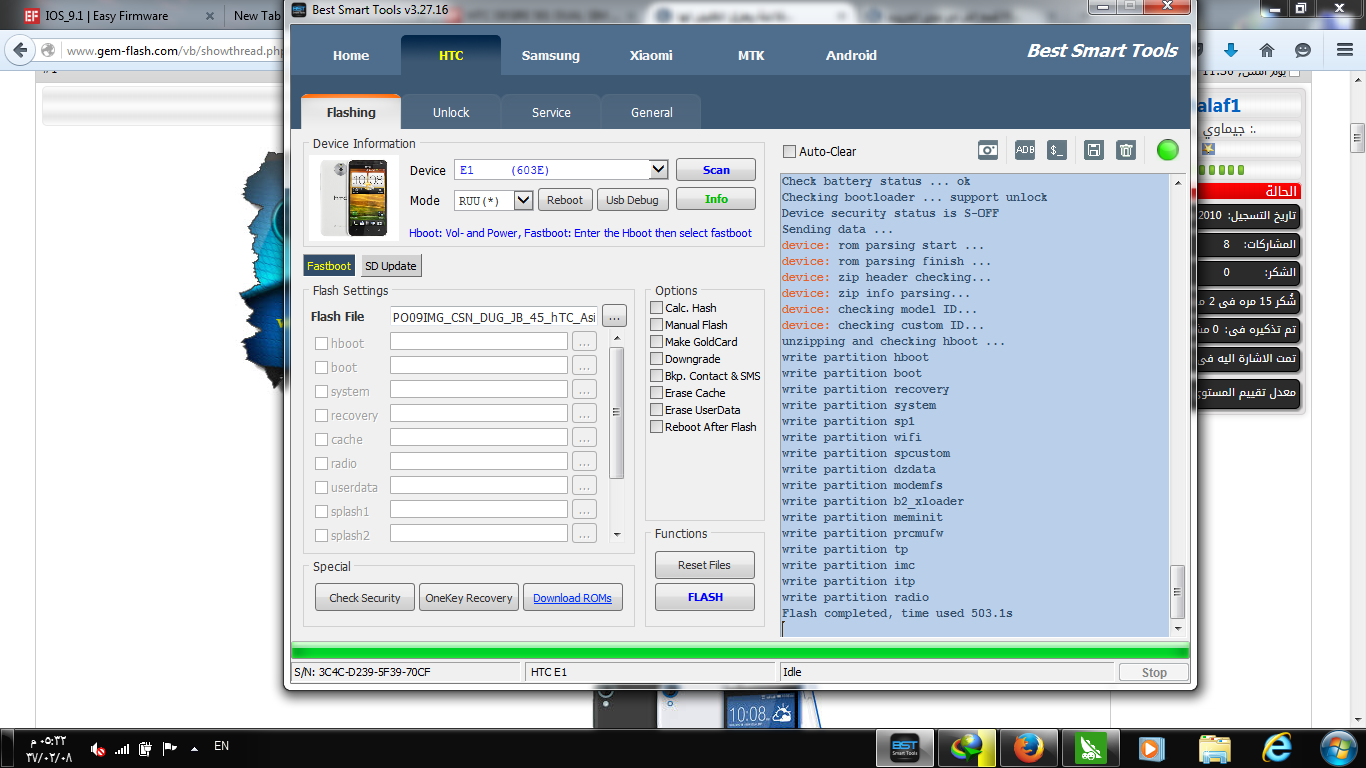Viewport: 1366px width, 768px height.
Task: Clear the log with the trash icon
Action: coord(1126,150)
